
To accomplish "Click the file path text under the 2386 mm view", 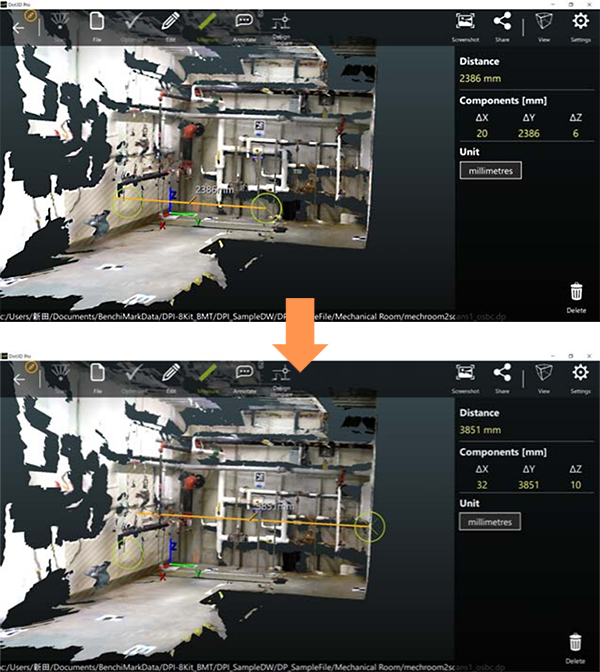I will tap(253, 317).
